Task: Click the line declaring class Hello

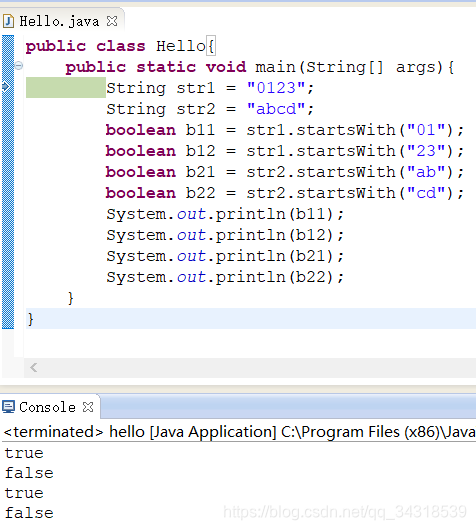Action: pyautogui.click(x=120, y=46)
